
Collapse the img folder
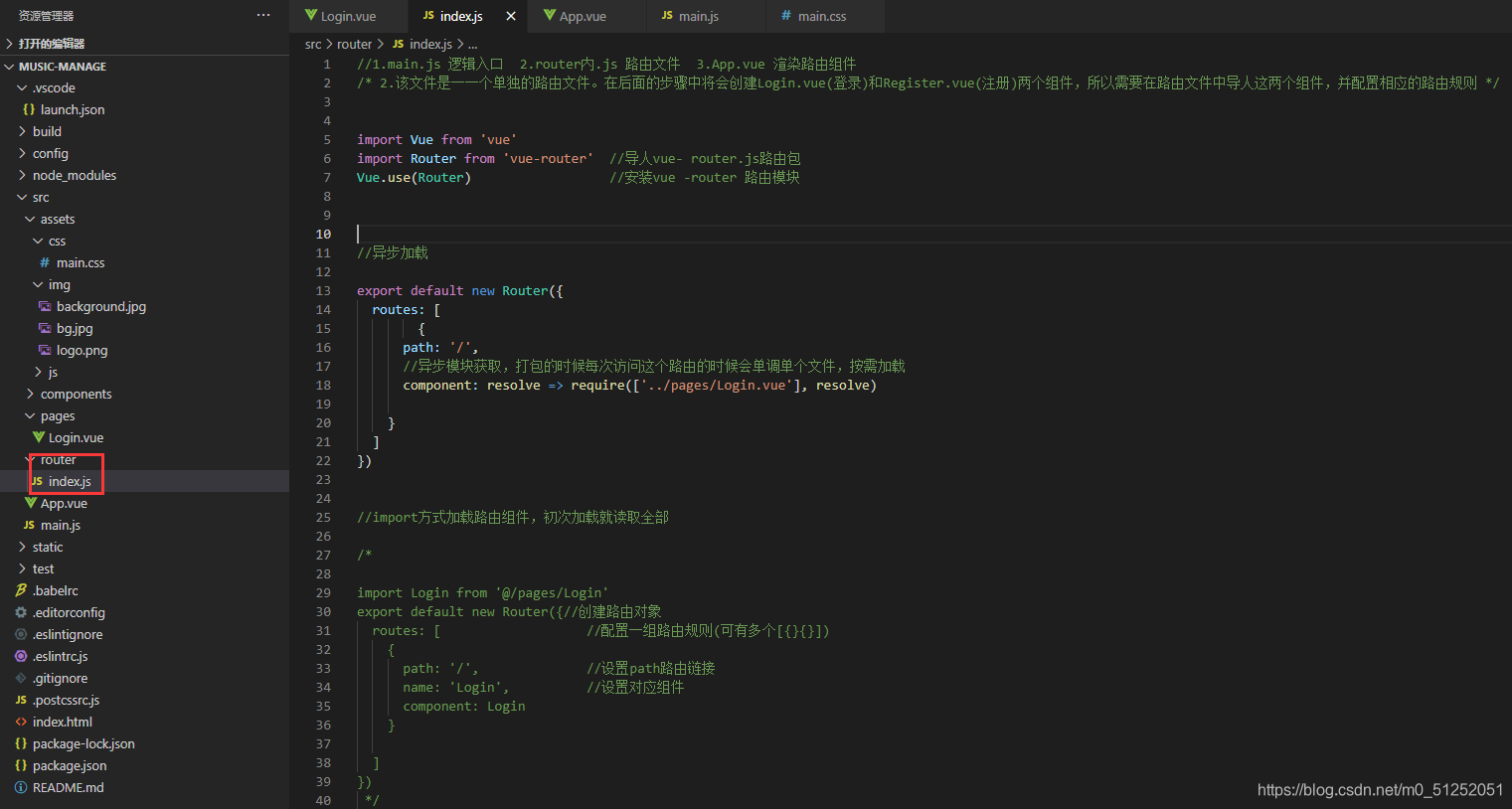pos(39,284)
